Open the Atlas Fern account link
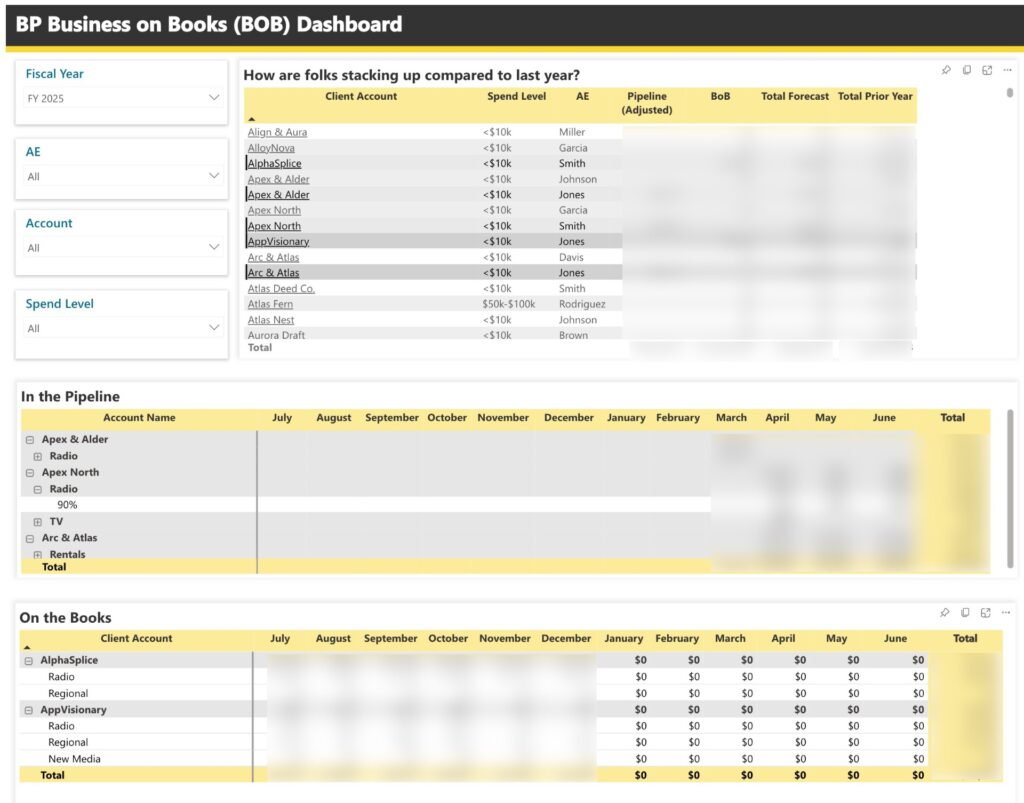Screen dimensions: 1024x803 pyautogui.click(x=270, y=304)
